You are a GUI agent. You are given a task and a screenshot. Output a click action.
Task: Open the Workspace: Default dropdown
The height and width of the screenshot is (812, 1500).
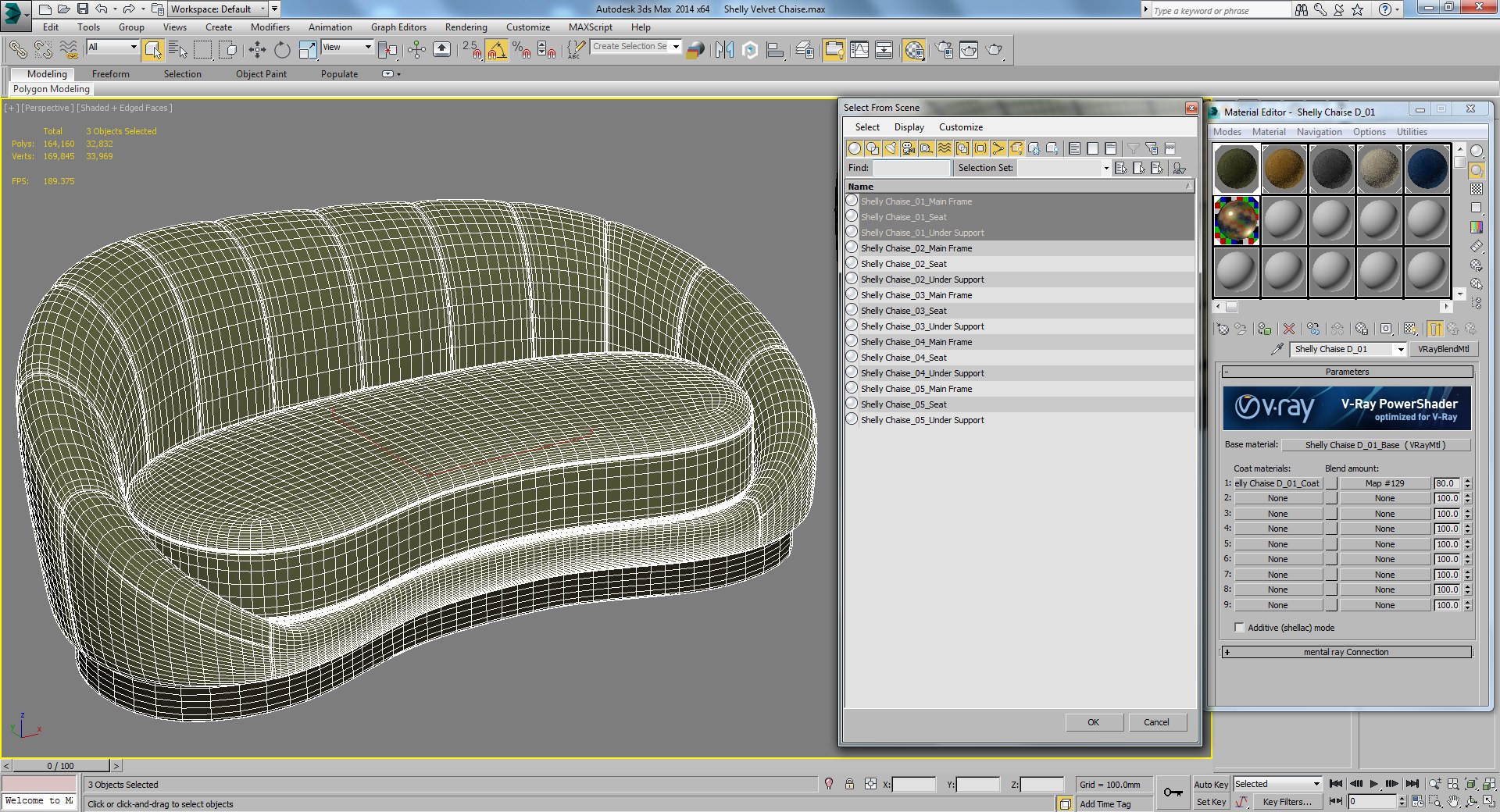pyautogui.click(x=218, y=9)
